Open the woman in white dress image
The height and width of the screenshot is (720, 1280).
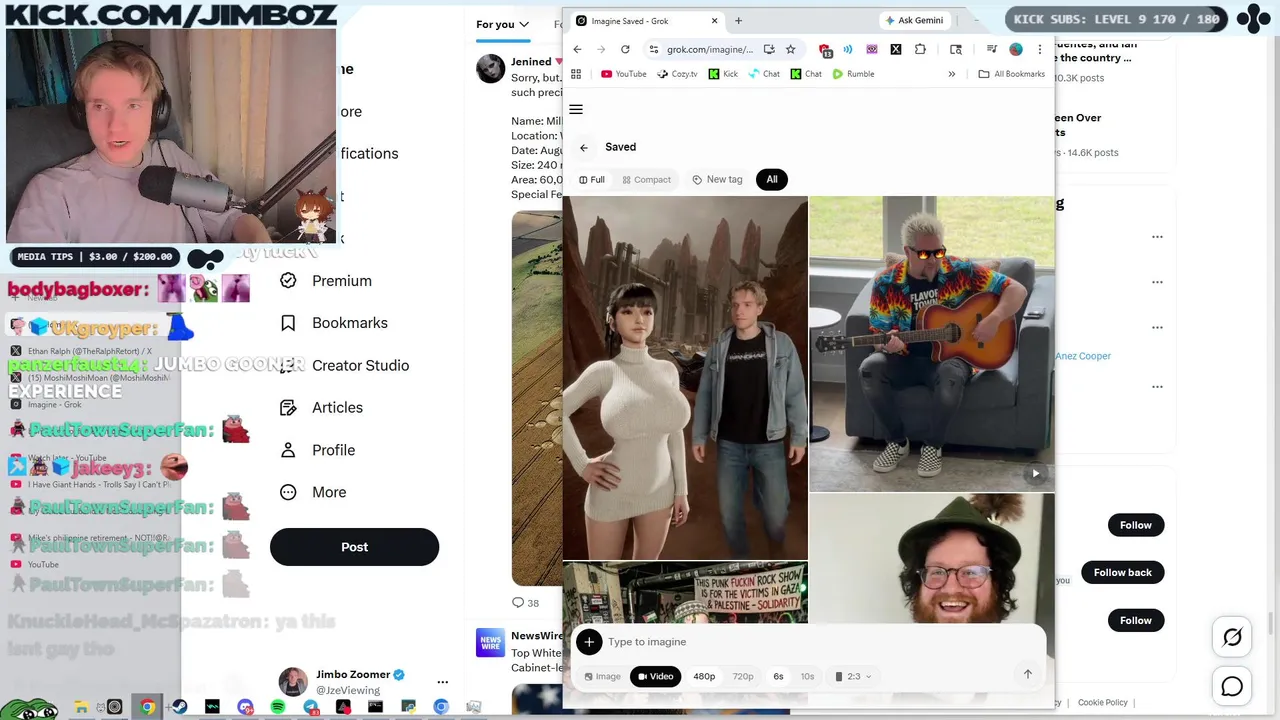pyautogui.click(x=685, y=378)
